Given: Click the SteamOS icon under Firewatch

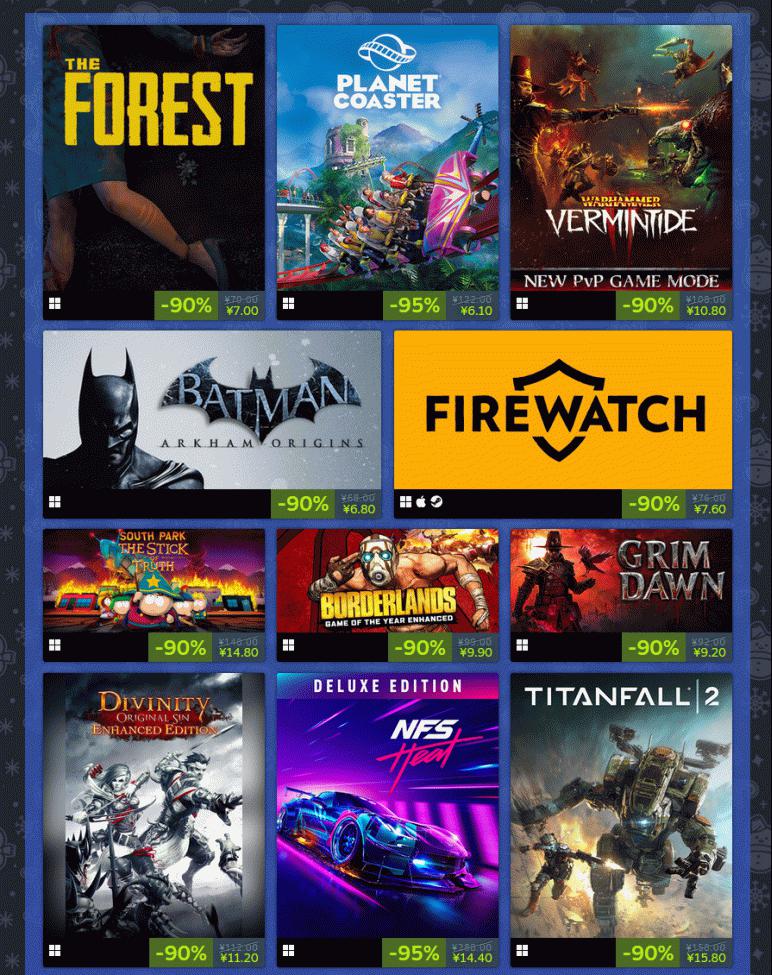Looking at the screenshot, I should click(x=436, y=501).
